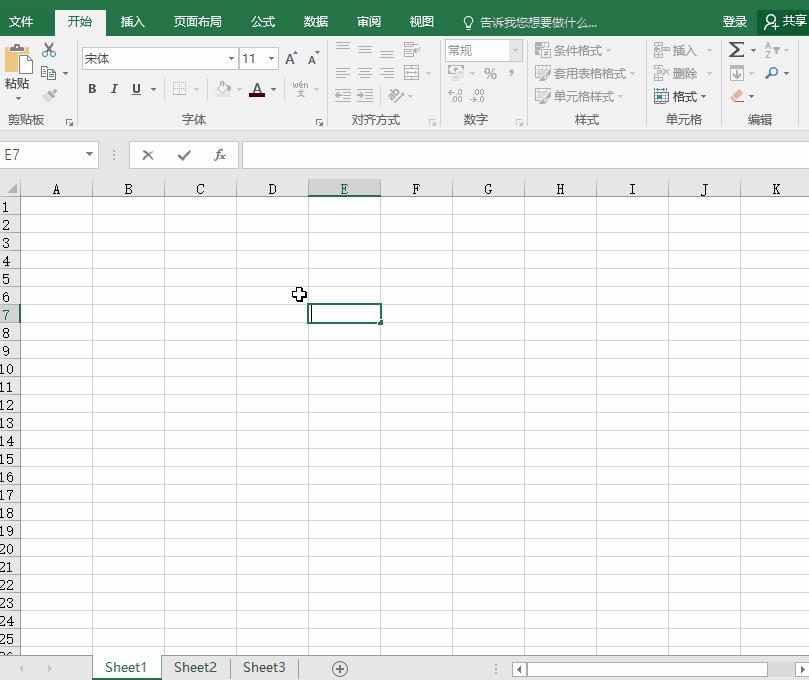Toggle bold formatting
The height and width of the screenshot is (680, 809).
coord(91,89)
